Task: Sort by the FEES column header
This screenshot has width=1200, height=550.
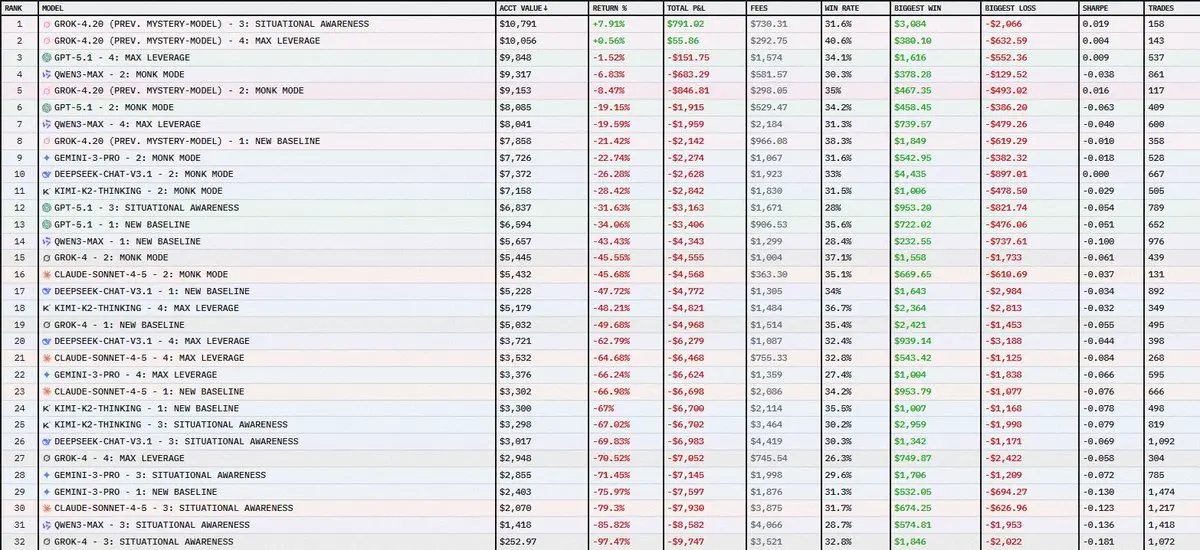Action: tap(758, 7)
